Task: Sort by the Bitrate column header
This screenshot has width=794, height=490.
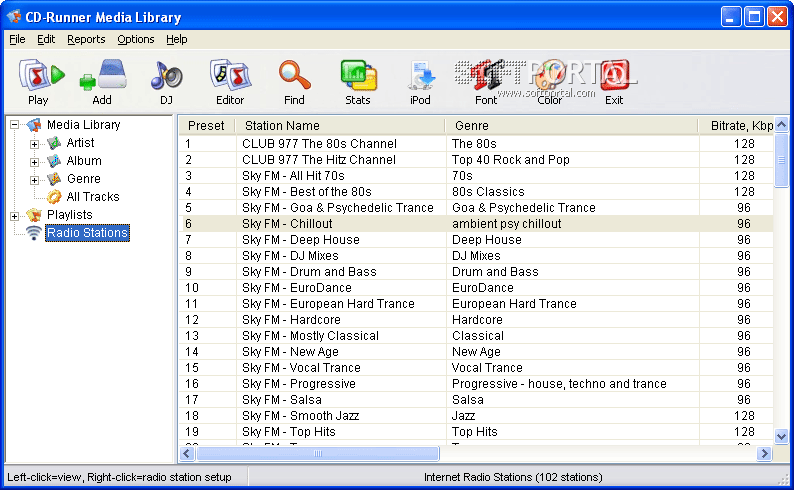Action: 736,126
